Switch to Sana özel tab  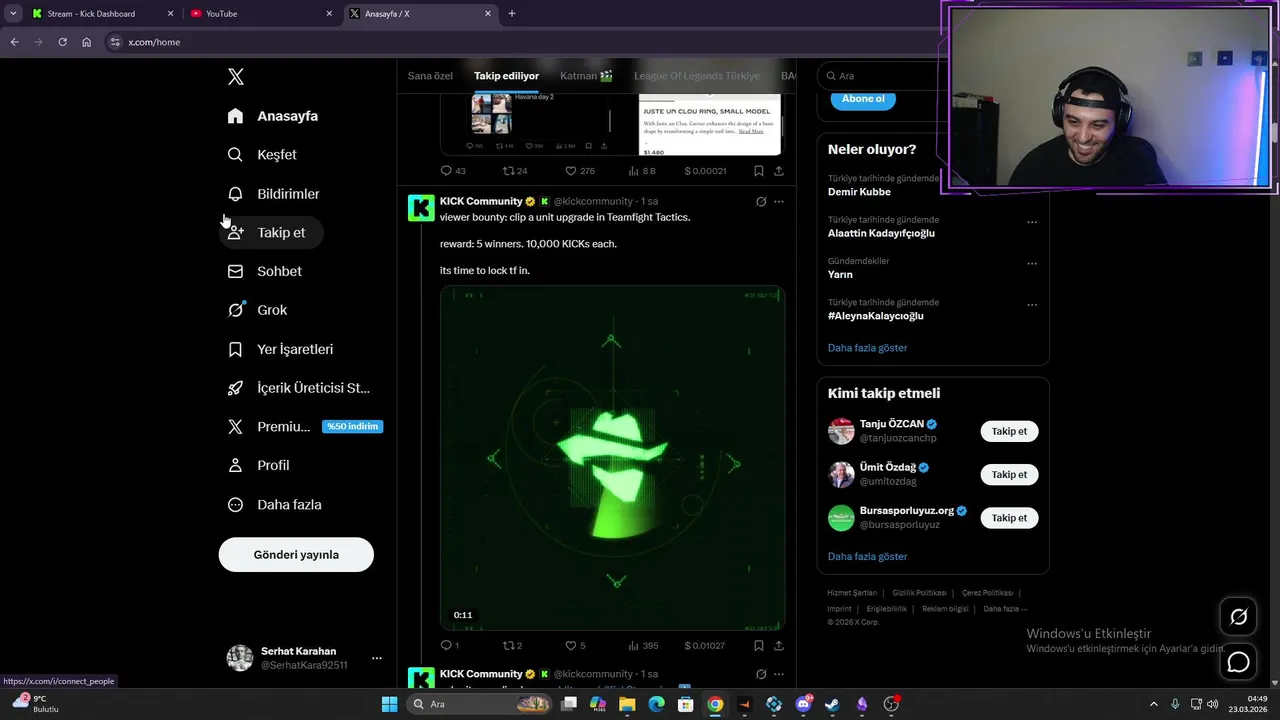click(430, 76)
